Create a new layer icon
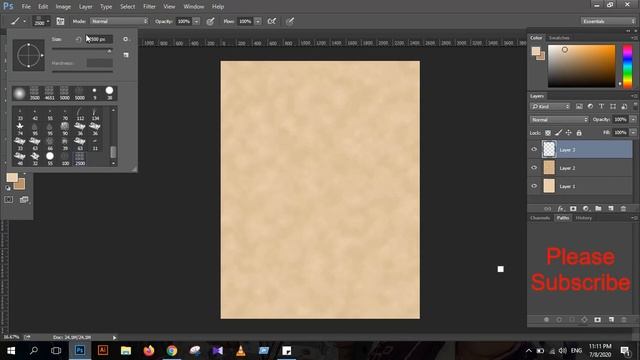Image resolution: width=640 pixels, height=360 pixels. point(611,209)
